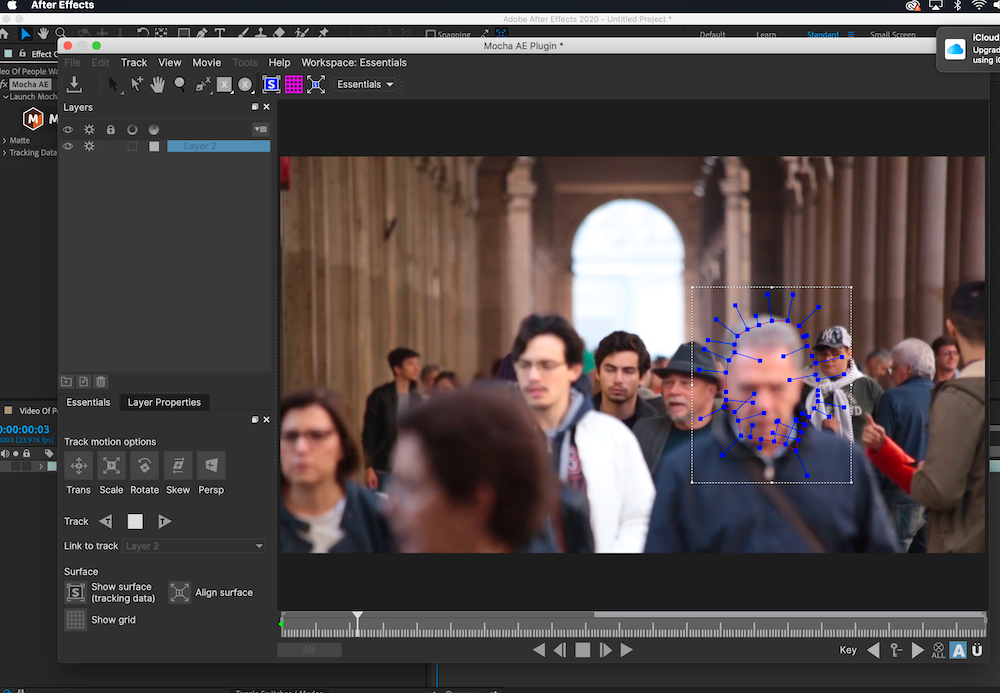This screenshot has height=693, width=1000.
Task: Click the Align surface icon
Action: click(179, 593)
